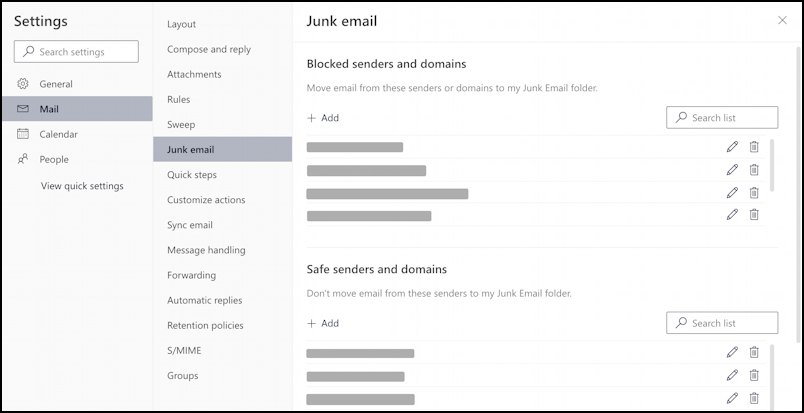Open the Rules settings page
This screenshot has width=804, height=413.
pyautogui.click(x=179, y=100)
